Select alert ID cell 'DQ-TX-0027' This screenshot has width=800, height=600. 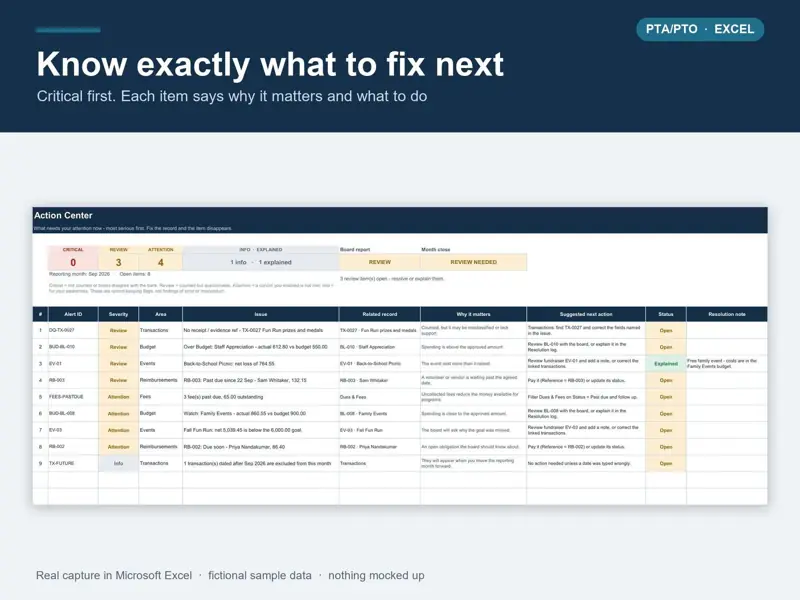tap(73, 331)
